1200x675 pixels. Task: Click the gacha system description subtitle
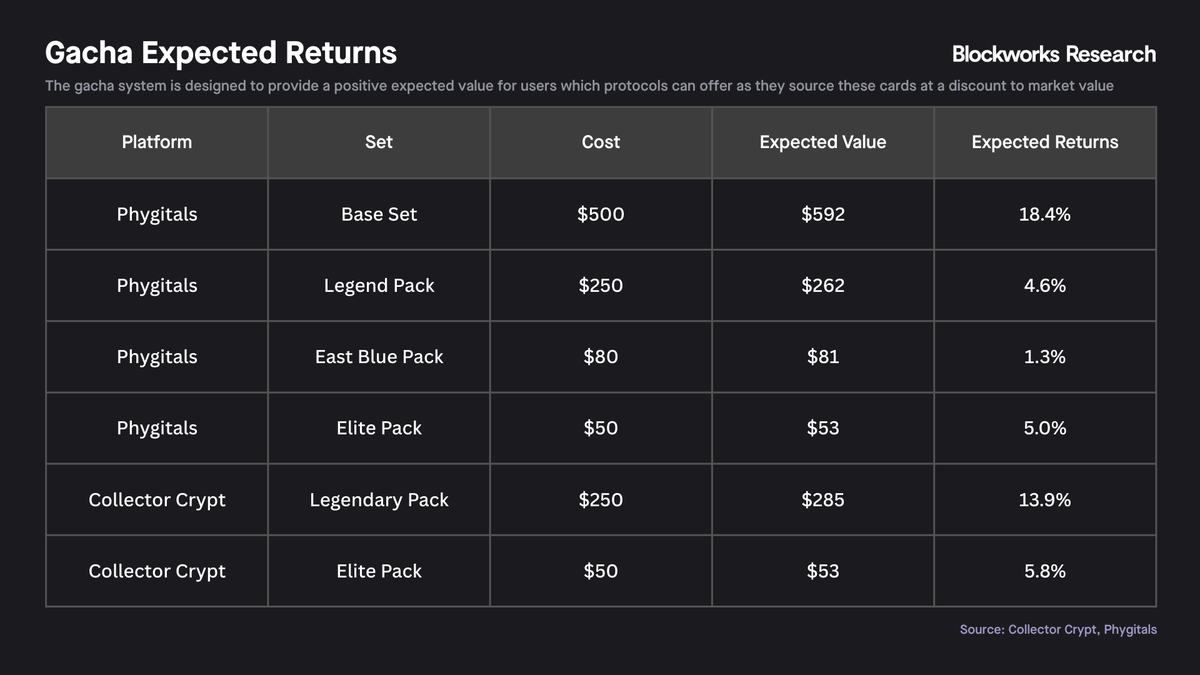pos(579,86)
